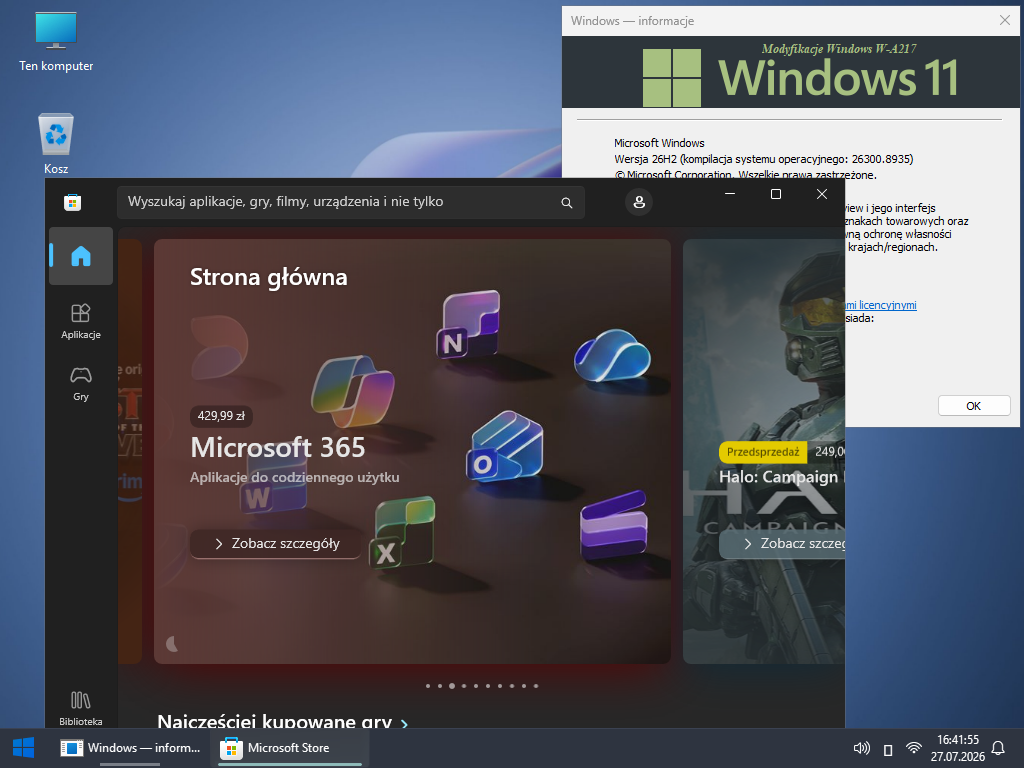Click the Przedsprzedaż badge on Halo card
Screen dimensions: 1024x768
click(763, 452)
